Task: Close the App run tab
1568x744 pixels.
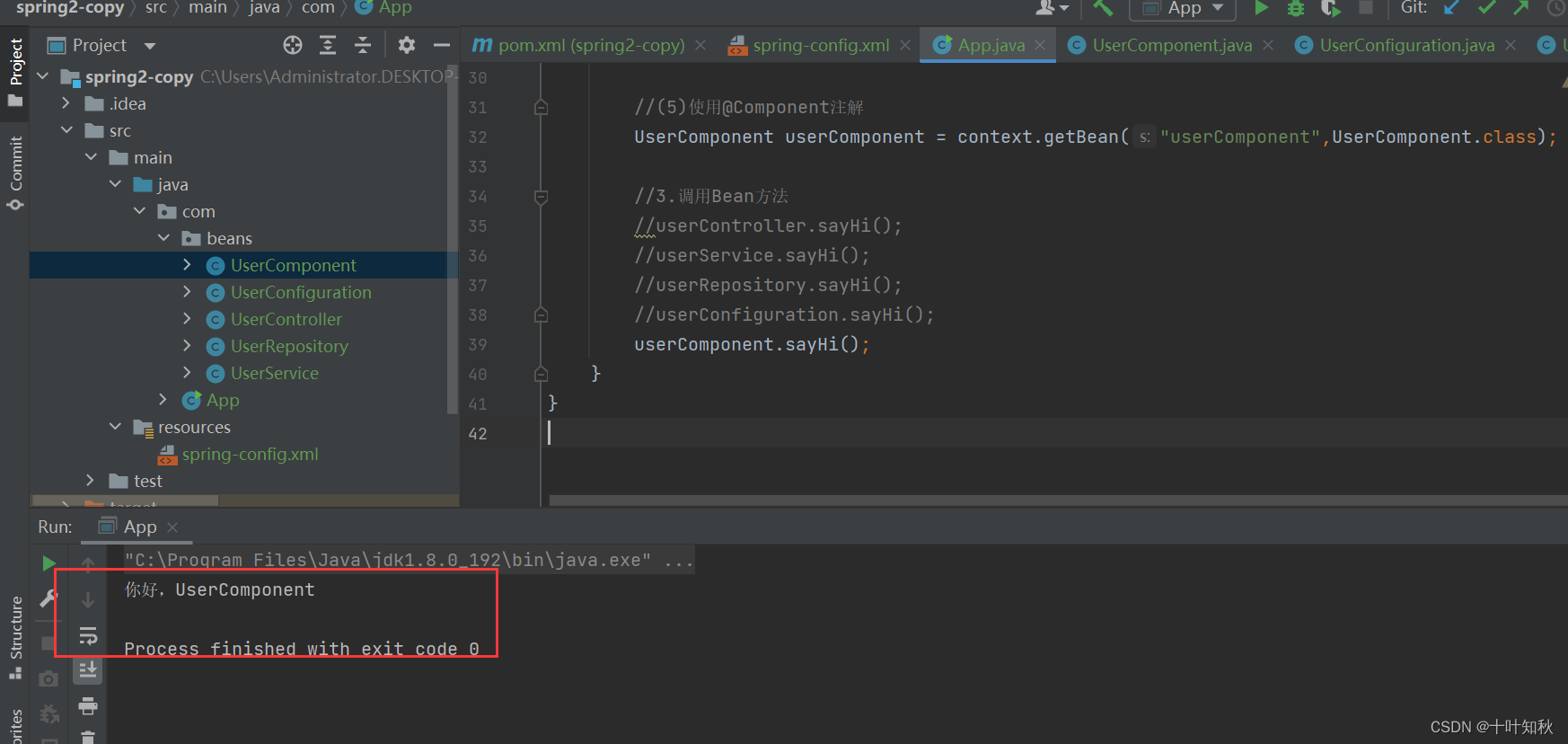Action: 172,527
